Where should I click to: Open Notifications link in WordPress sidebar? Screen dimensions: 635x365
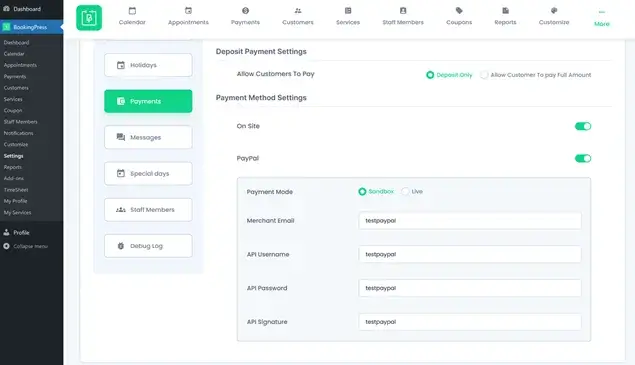[19, 133]
